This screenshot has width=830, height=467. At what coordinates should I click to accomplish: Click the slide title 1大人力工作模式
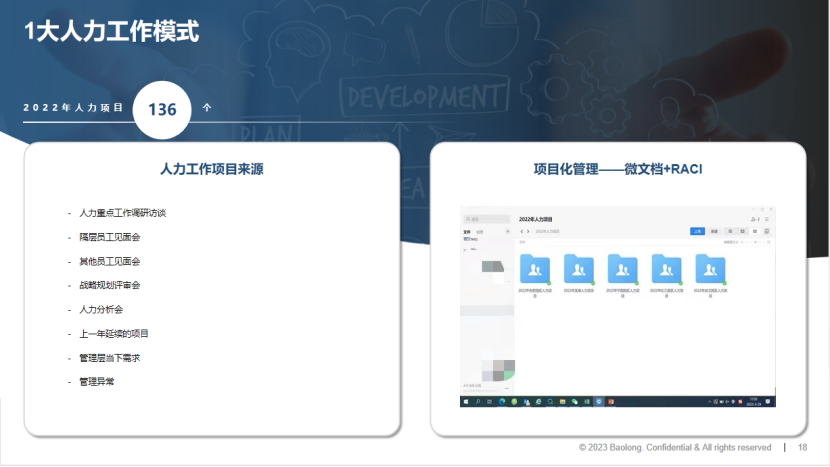coord(112,31)
